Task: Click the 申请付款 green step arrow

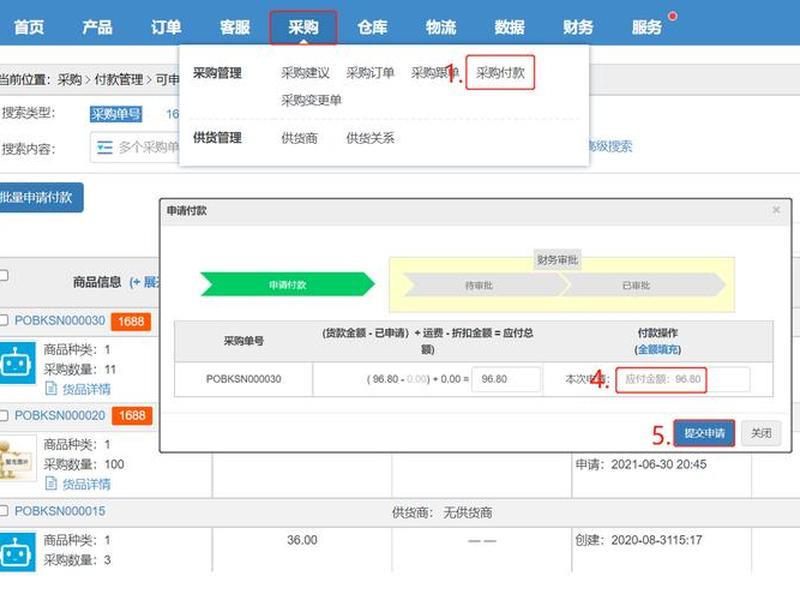Action: tap(287, 285)
